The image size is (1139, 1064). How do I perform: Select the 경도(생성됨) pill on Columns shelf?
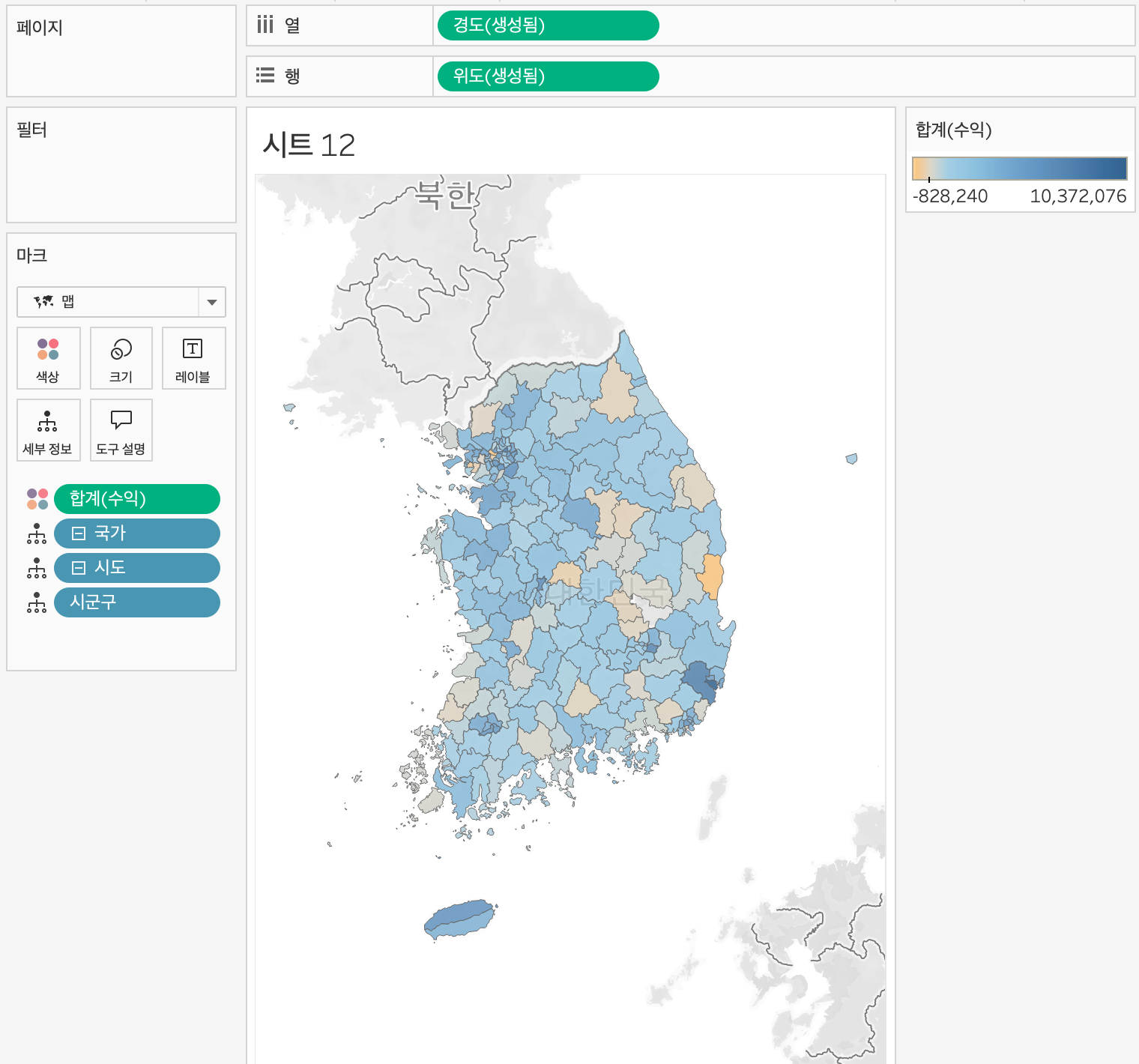[549, 25]
